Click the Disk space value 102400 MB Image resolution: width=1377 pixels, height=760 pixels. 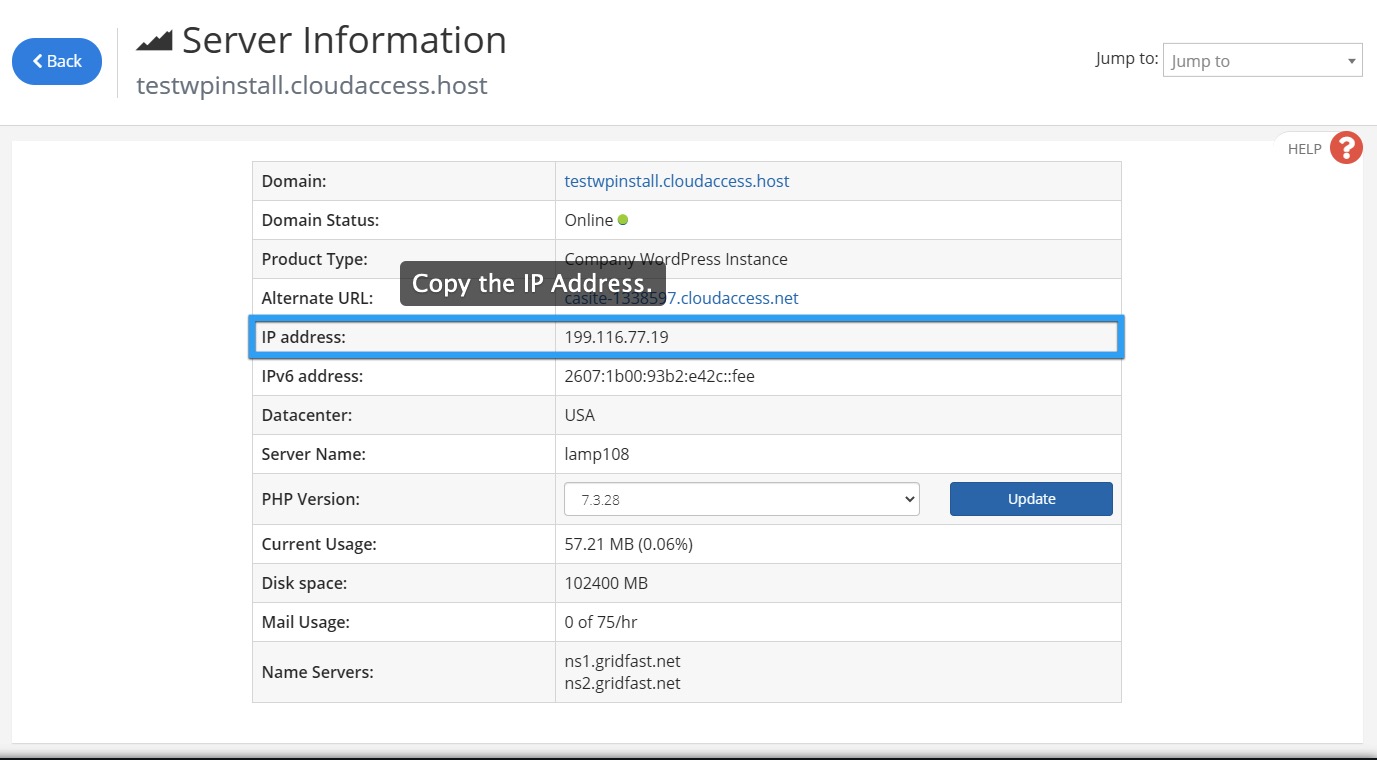coord(606,583)
